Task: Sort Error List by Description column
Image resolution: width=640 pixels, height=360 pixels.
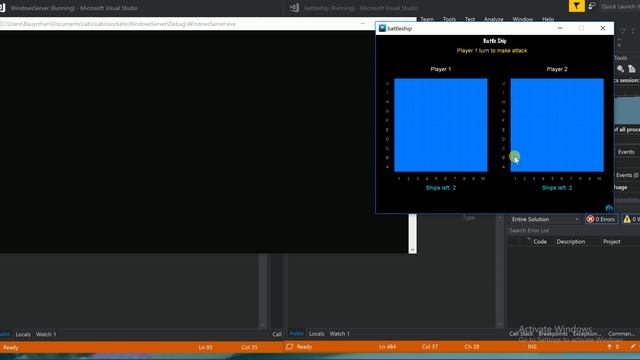Action: click(571, 242)
